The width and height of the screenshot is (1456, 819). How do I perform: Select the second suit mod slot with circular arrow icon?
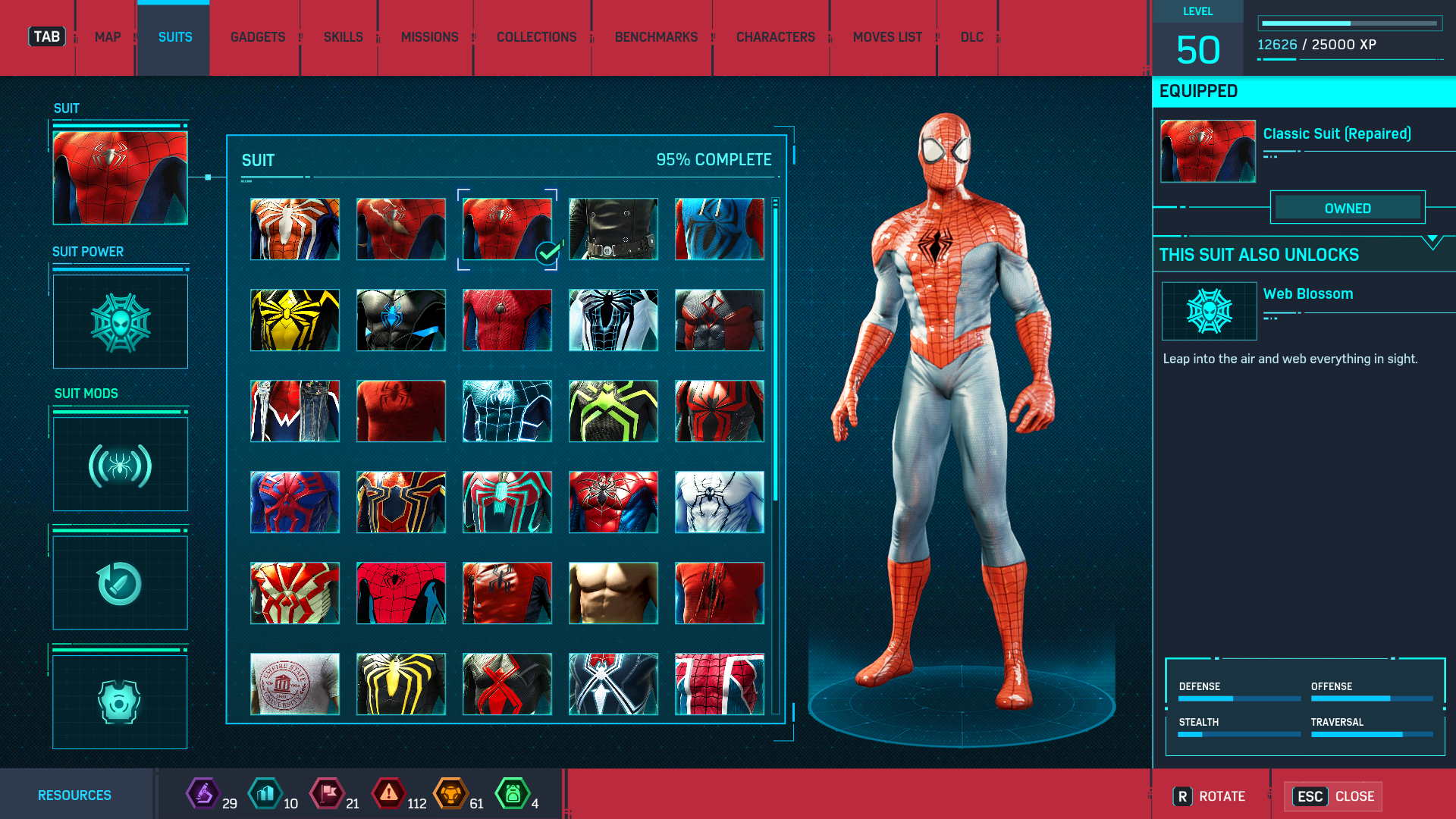pos(120,583)
